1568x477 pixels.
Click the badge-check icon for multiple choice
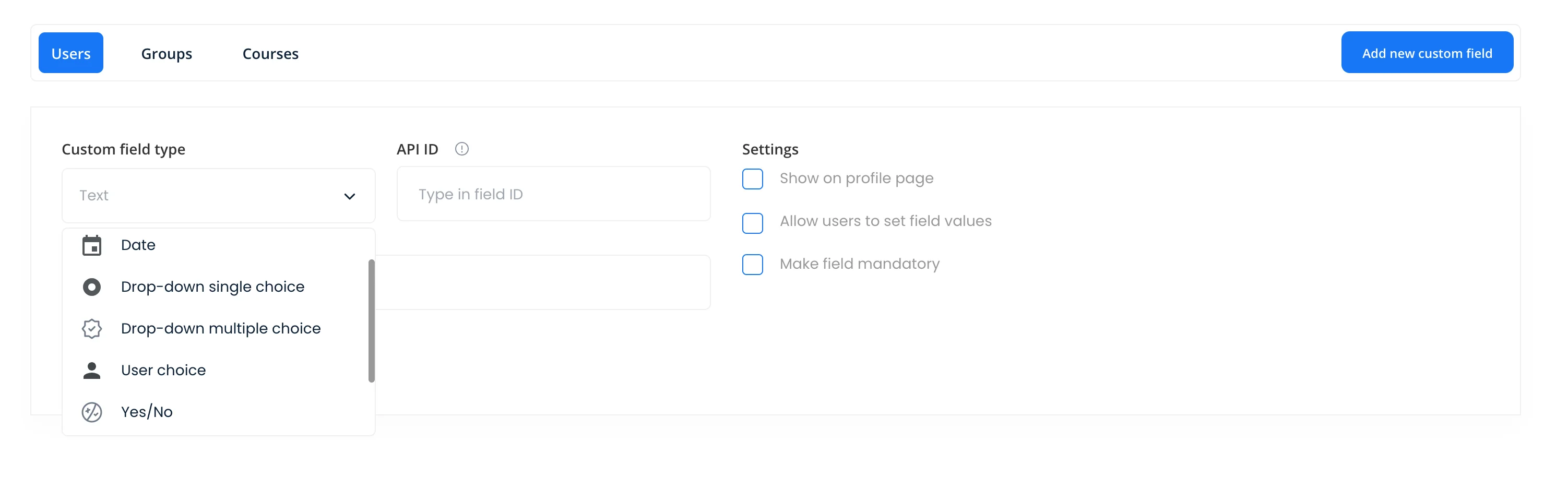(x=92, y=329)
